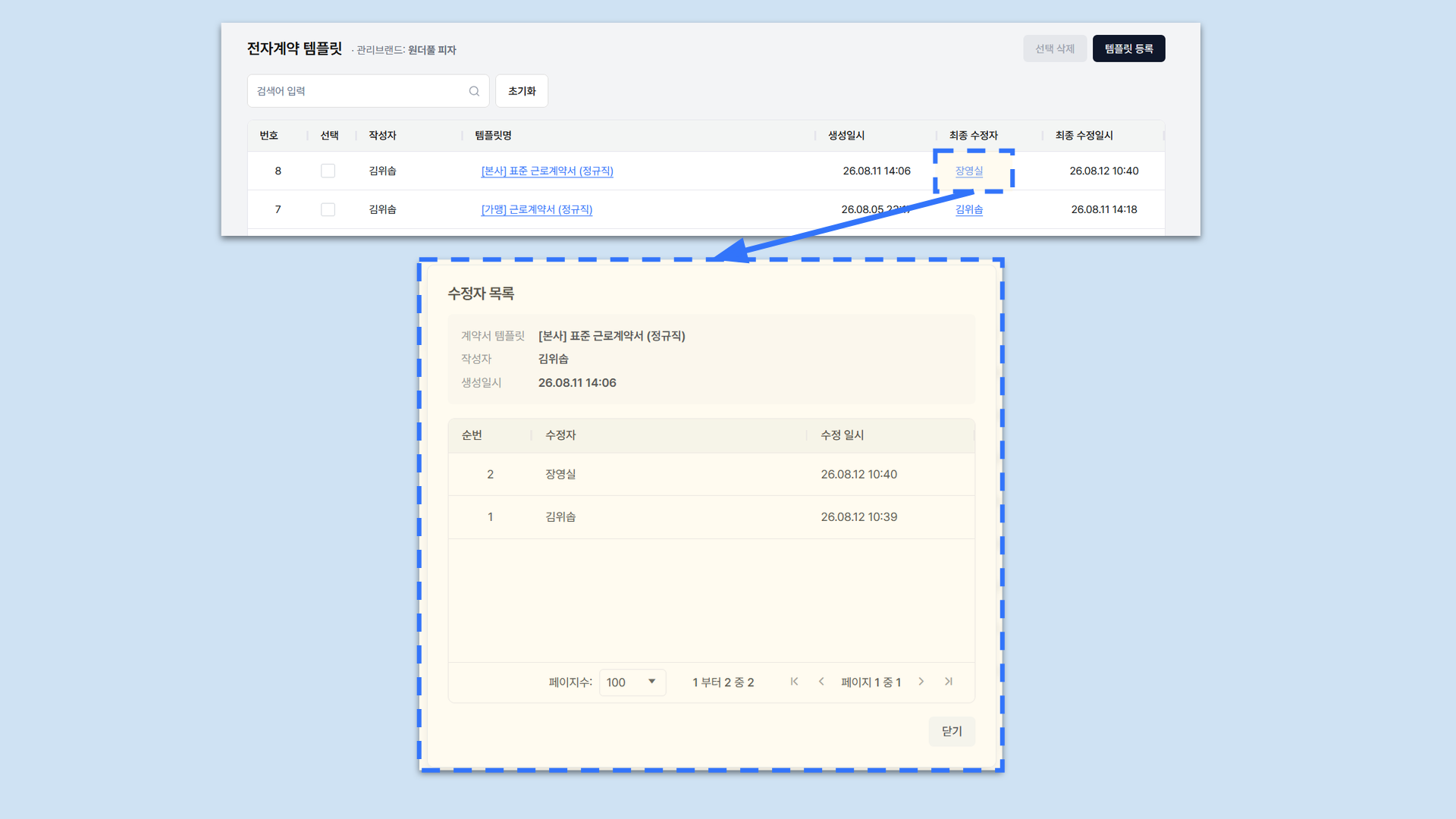Click modification time 26.08.12 10:39 in dialog
Screen dimensions: 1456x819
pos(858,517)
